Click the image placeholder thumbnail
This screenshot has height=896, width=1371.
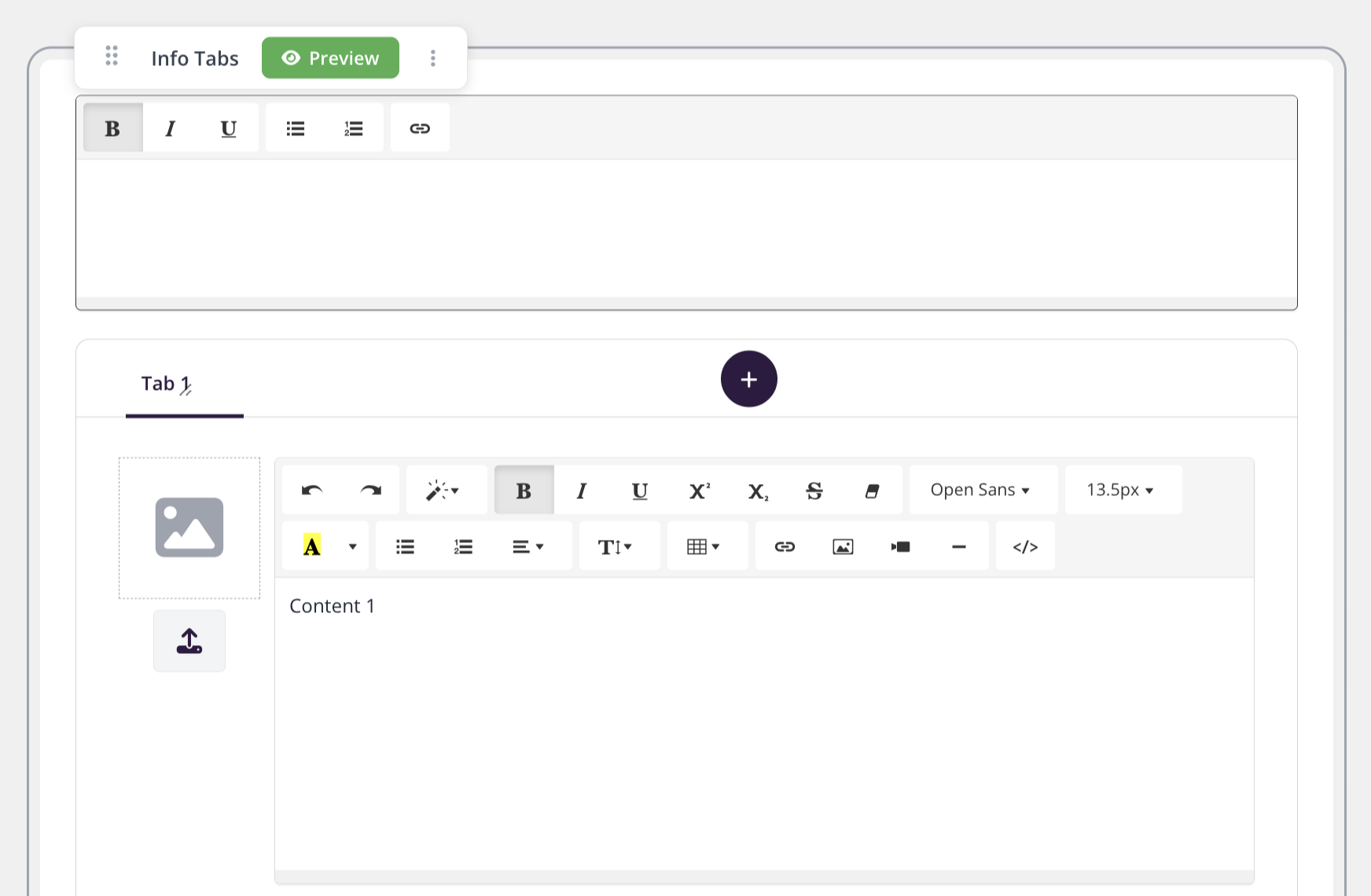(189, 528)
